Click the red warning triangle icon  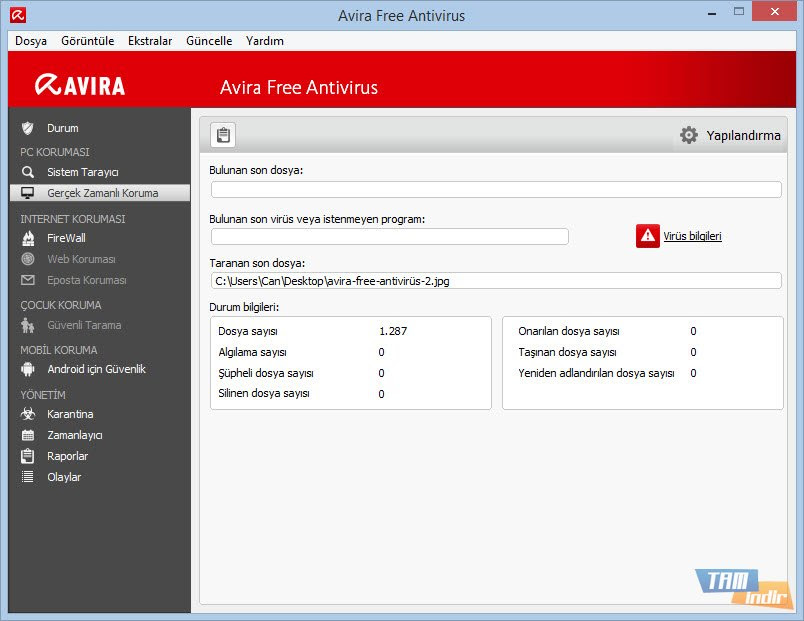click(648, 236)
